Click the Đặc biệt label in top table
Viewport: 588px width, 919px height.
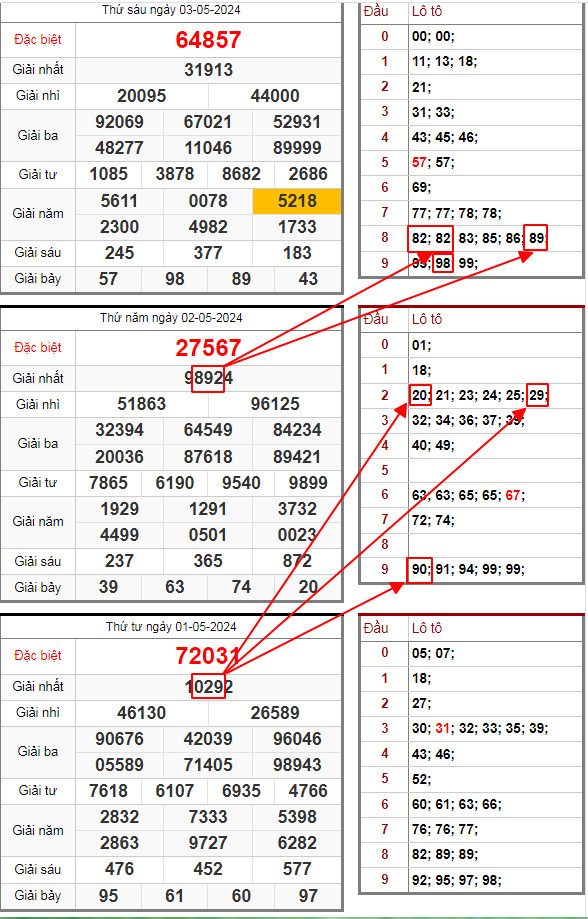(38, 40)
